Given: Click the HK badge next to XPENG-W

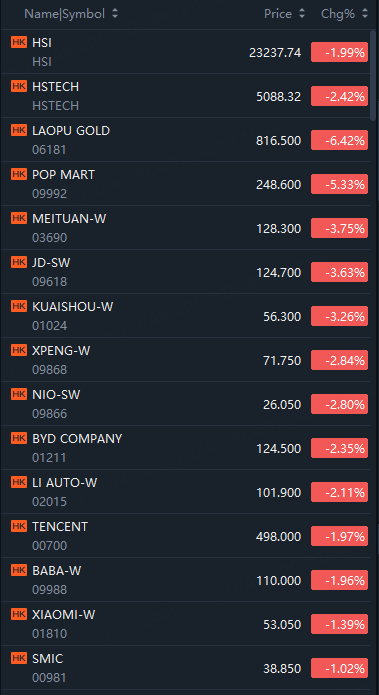Looking at the screenshot, I should tap(19, 350).
